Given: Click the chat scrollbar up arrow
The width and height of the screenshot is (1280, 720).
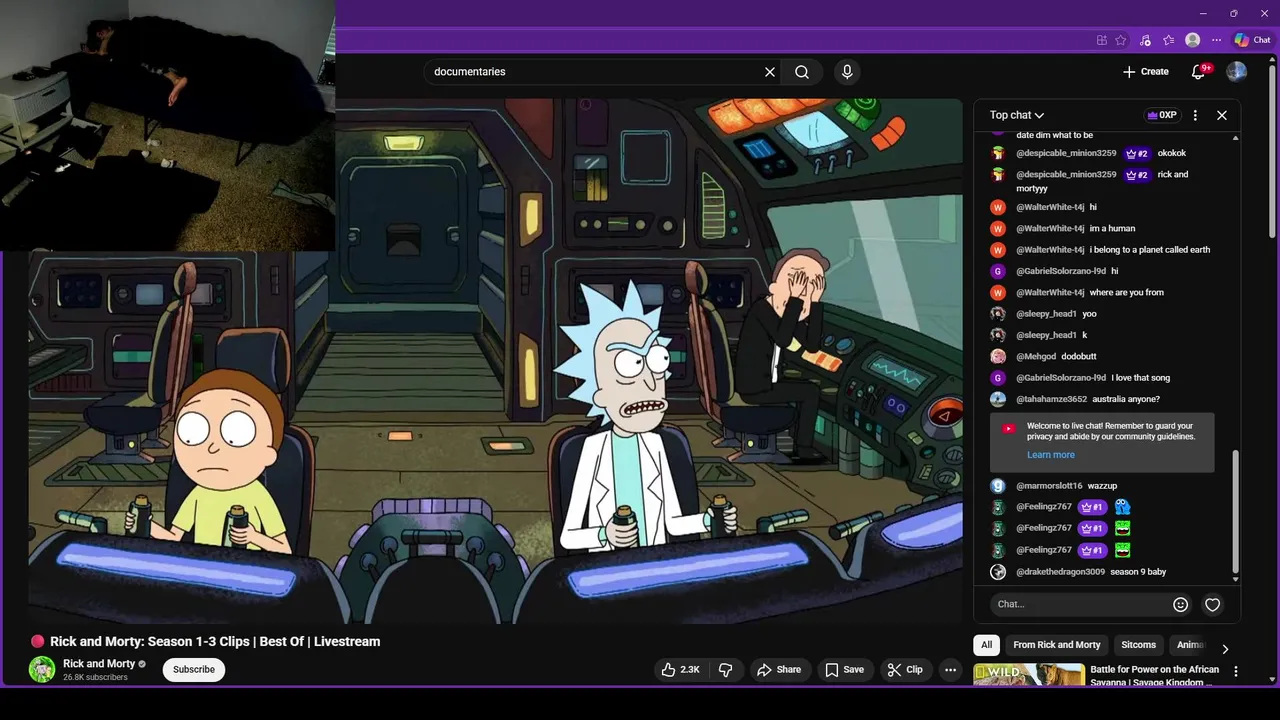Looking at the screenshot, I should [x=1236, y=138].
